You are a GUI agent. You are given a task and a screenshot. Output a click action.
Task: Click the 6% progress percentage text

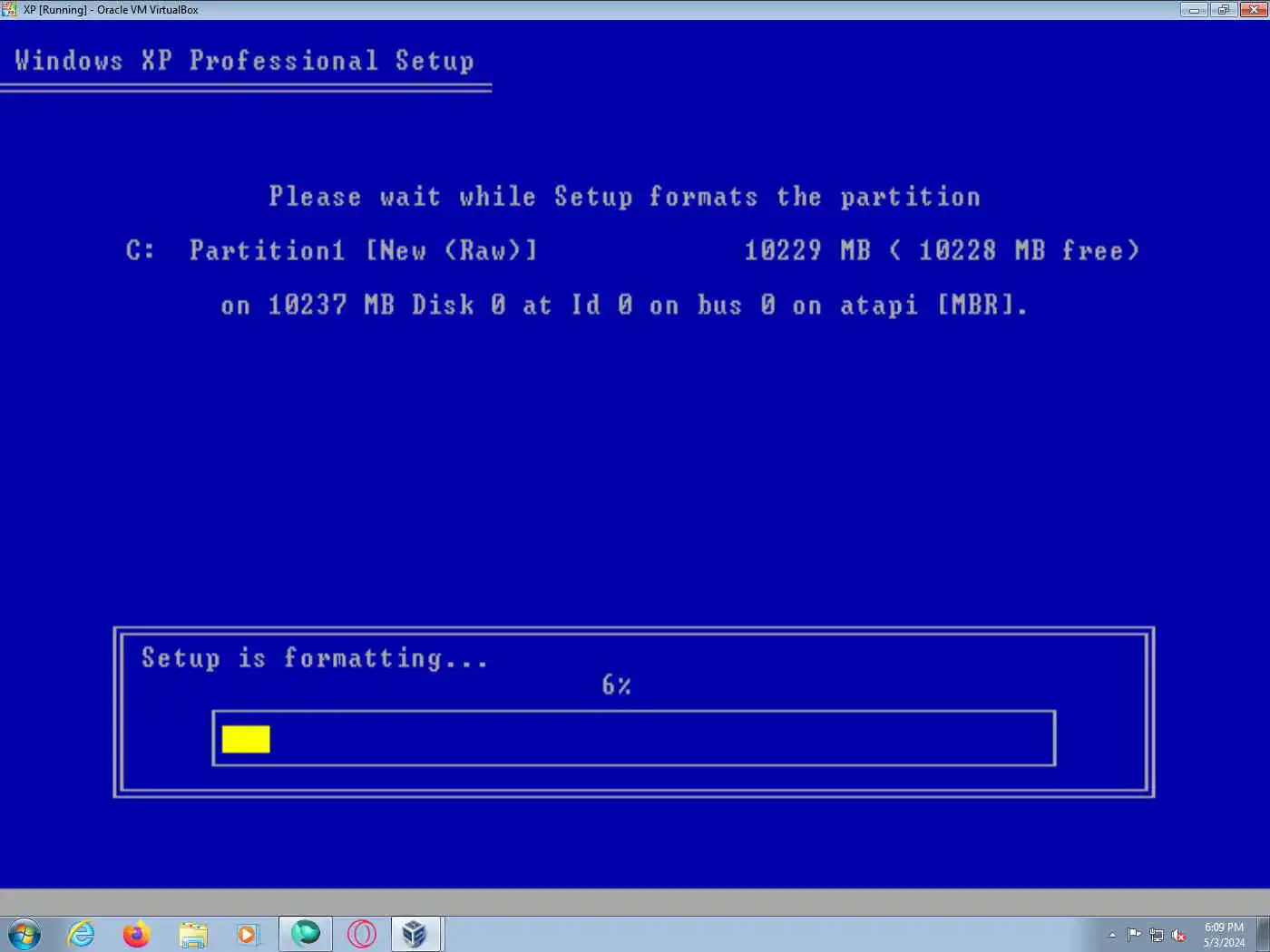[617, 685]
